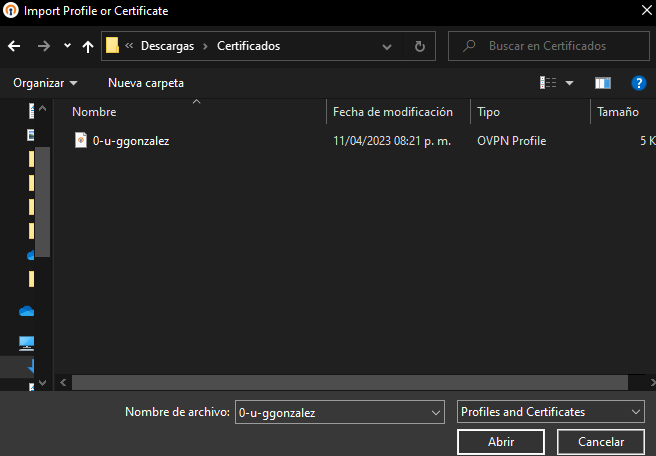This screenshot has width=656, height=456.
Task: Sort files by the Tamaño column
Action: (x=618, y=112)
